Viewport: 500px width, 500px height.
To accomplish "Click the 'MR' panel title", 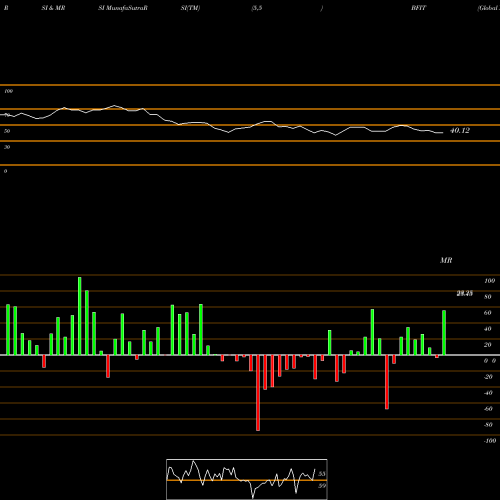I will click(x=446, y=260).
